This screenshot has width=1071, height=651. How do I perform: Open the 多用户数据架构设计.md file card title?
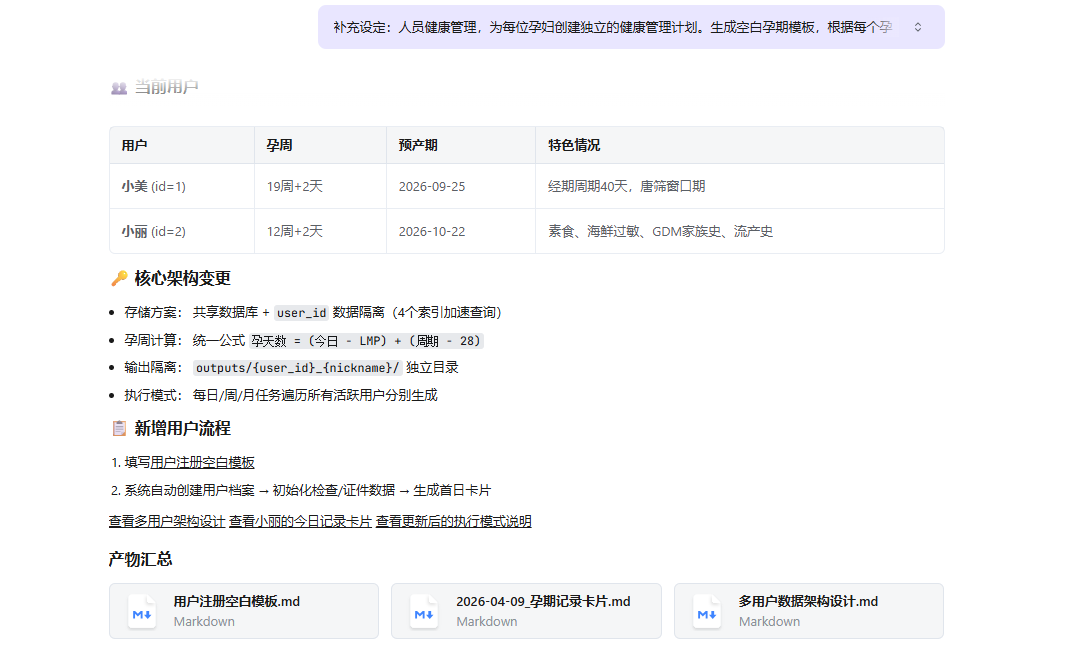pyautogui.click(x=808, y=601)
